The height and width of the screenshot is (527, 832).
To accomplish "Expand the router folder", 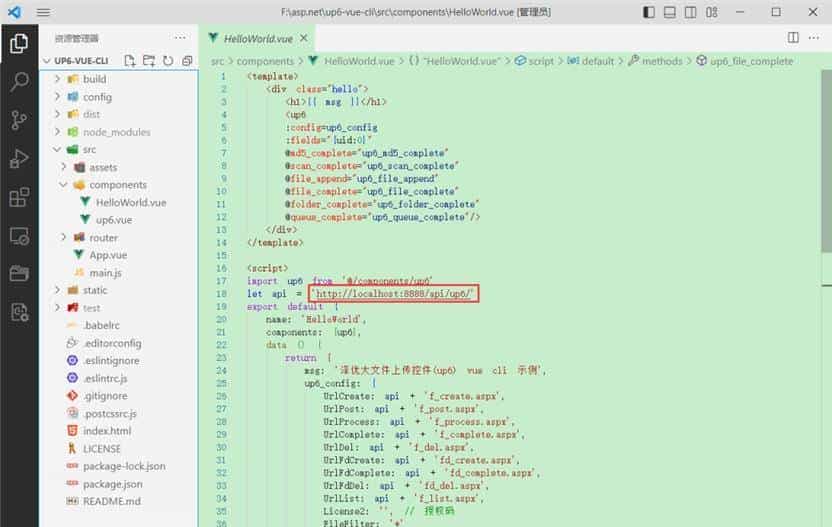I will [103, 238].
